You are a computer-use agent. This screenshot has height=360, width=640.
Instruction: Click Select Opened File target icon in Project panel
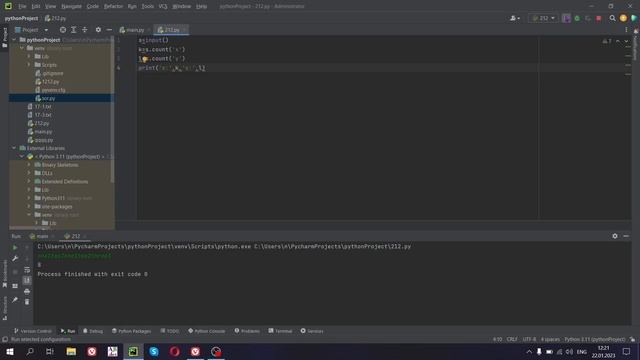[x=62, y=30]
